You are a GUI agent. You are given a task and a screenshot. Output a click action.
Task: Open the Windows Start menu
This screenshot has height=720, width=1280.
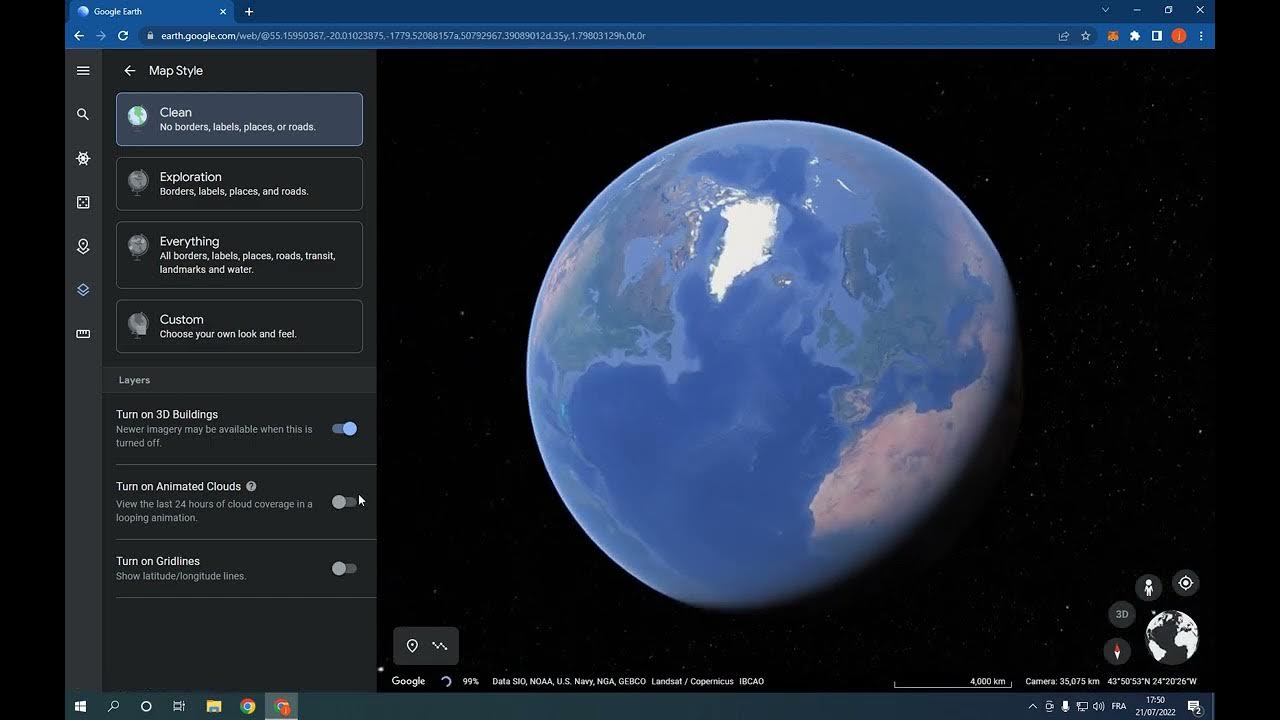[x=81, y=706]
